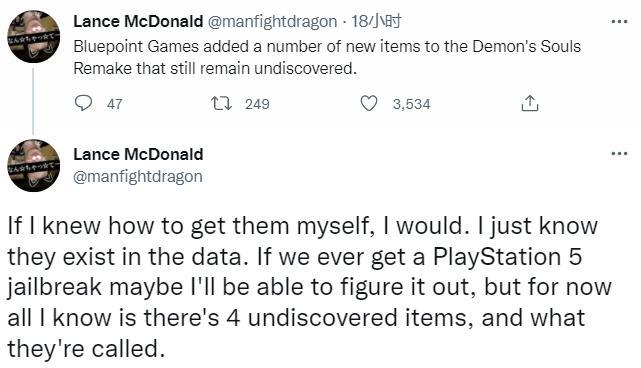The width and height of the screenshot is (641, 368).
Task: Open Lance McDonald's avatar on reply tweet
Action: tap(34, 166)
